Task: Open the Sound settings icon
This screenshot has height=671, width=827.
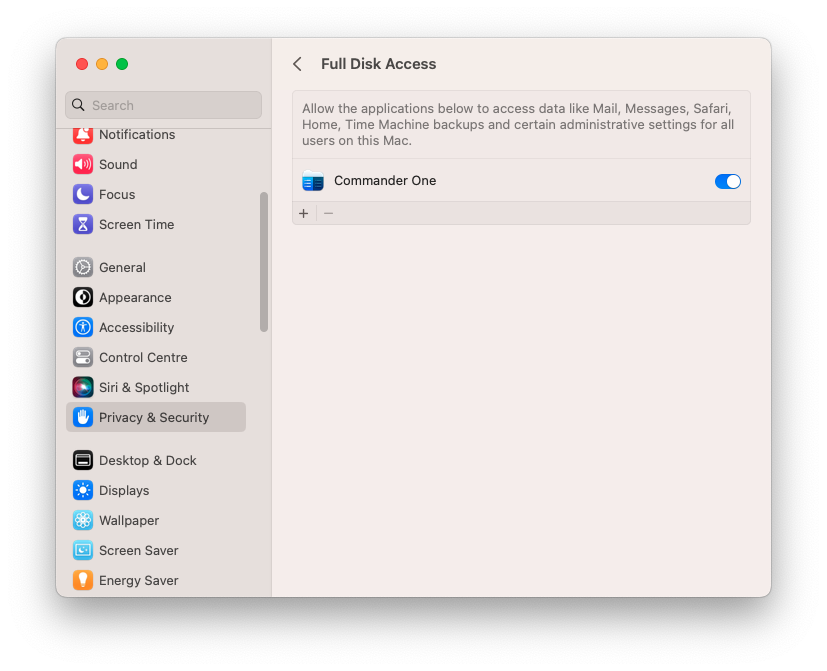Action: pos(83,164)
